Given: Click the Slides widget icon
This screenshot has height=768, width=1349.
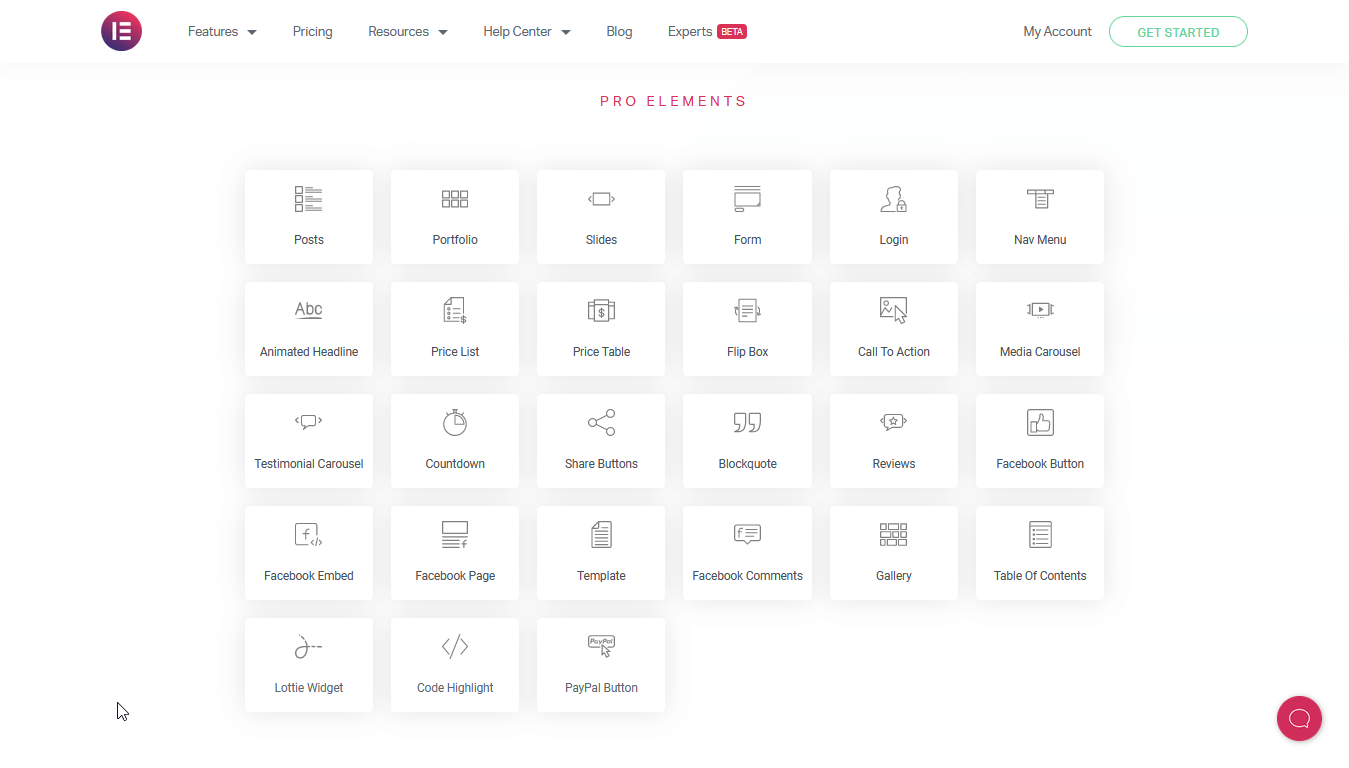Looking at the screenshot, I should 601,199.
